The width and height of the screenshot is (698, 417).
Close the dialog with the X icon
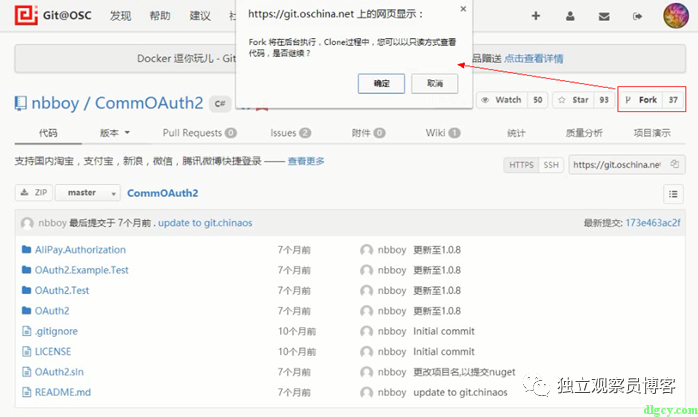point(463,9)
